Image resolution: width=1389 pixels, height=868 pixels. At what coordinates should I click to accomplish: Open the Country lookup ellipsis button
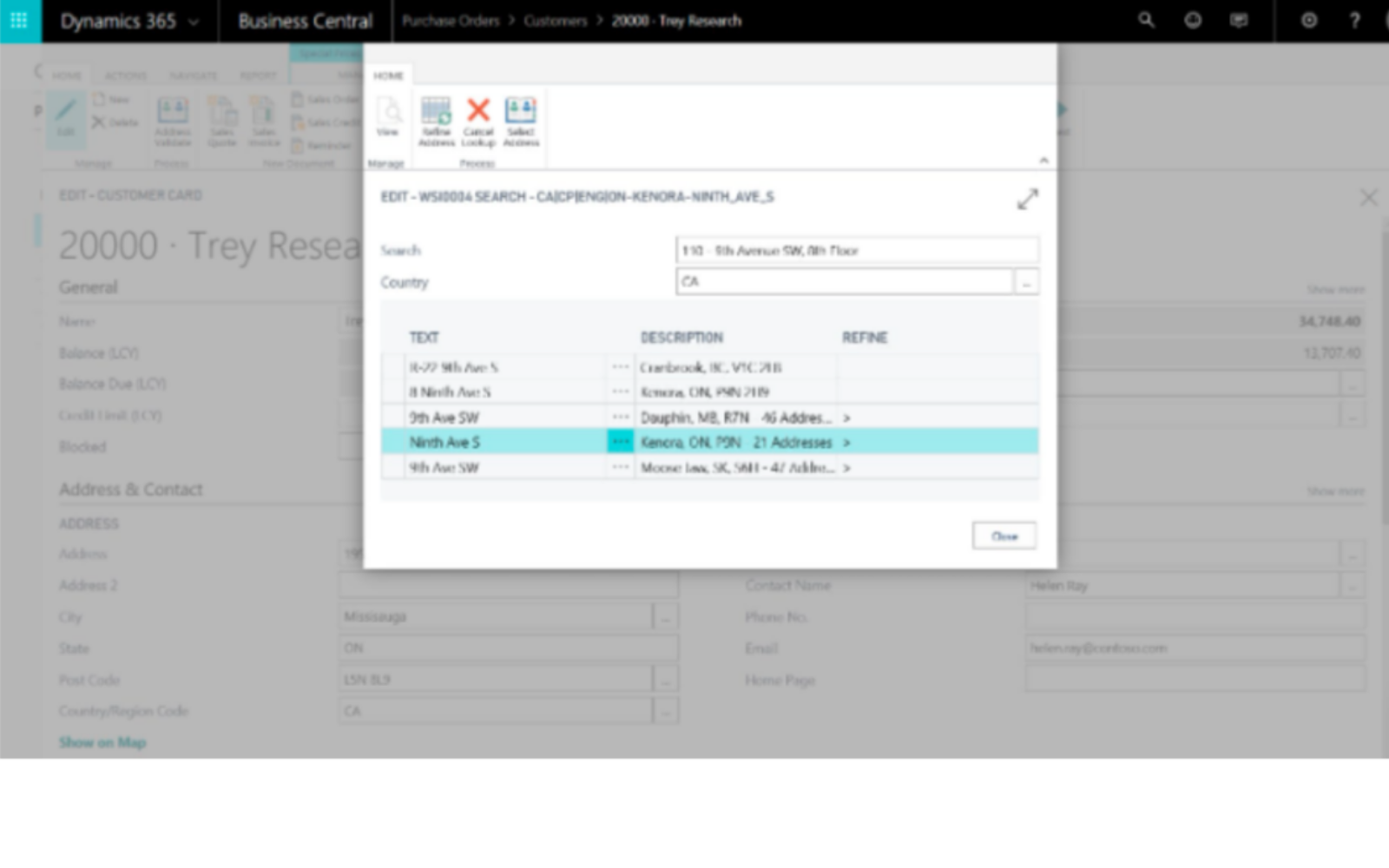(1026, 282)
